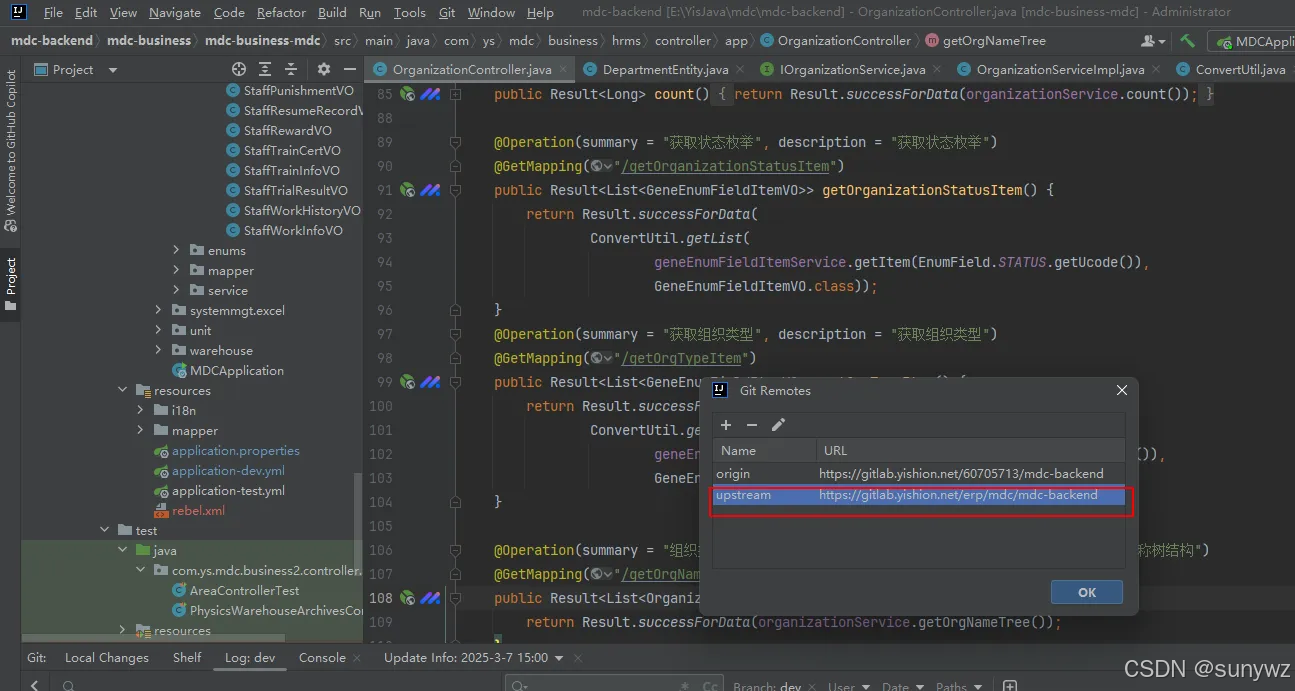Viewport: 1295px width, 691px height.
Task: Open the Git menu
Action: click(447, 13)
